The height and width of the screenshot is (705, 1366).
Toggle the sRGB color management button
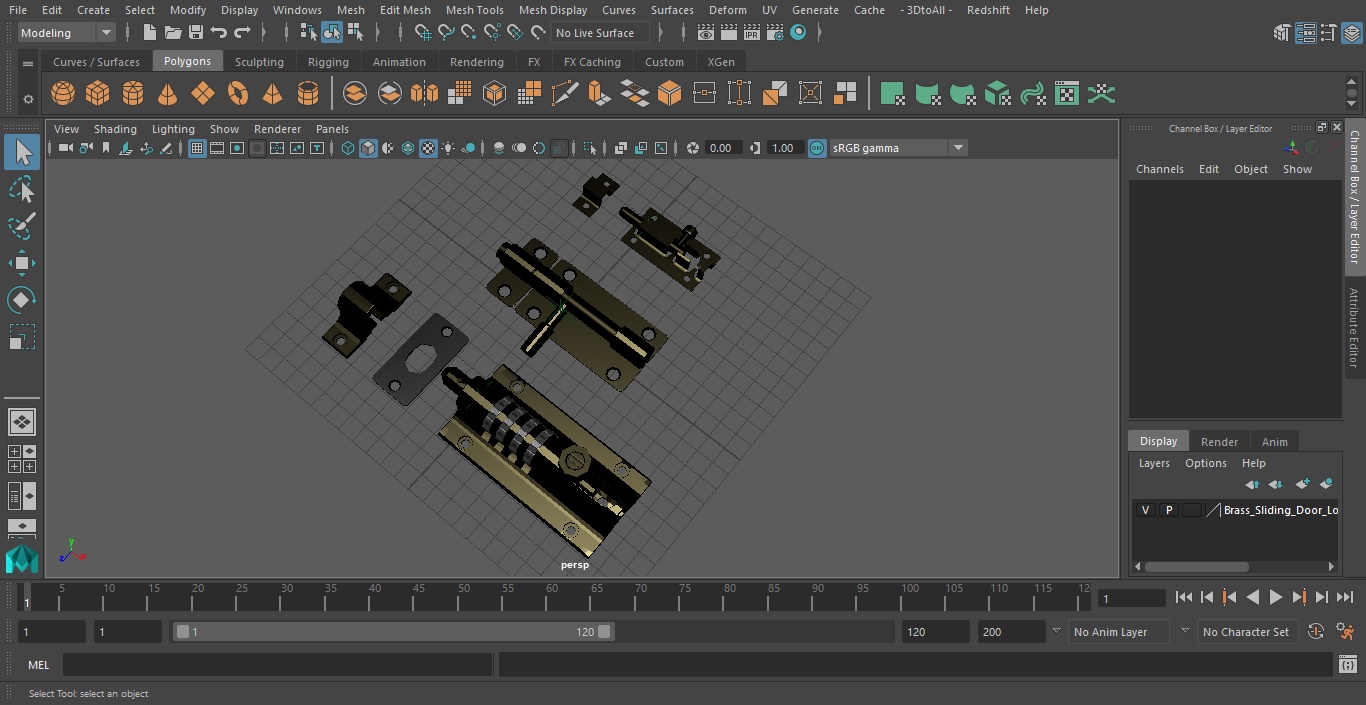click(817, 148)
